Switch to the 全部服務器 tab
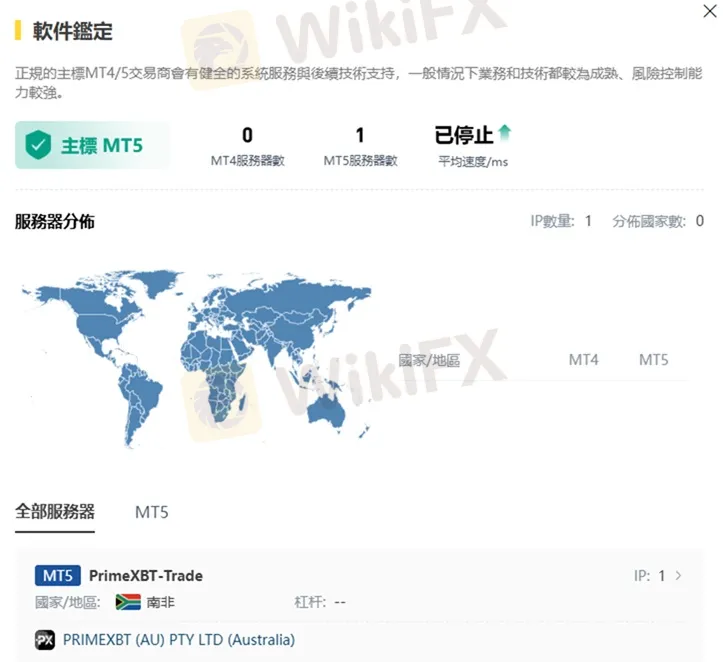The width and height of the screenshot is (723, 662). click(55, 511)
